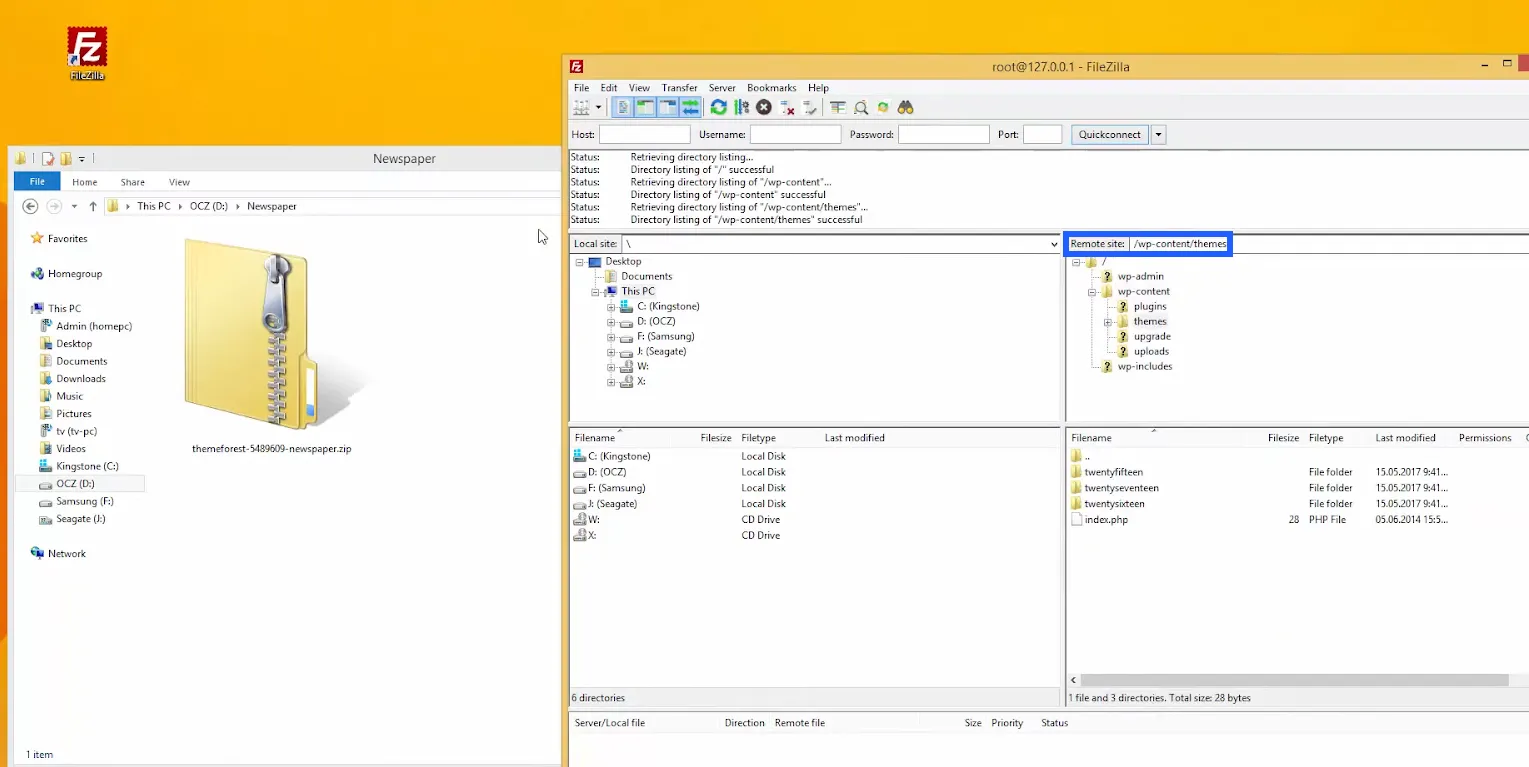
Task: Open the Help menu in FileZilla
Action: click(x=818, y=88)
